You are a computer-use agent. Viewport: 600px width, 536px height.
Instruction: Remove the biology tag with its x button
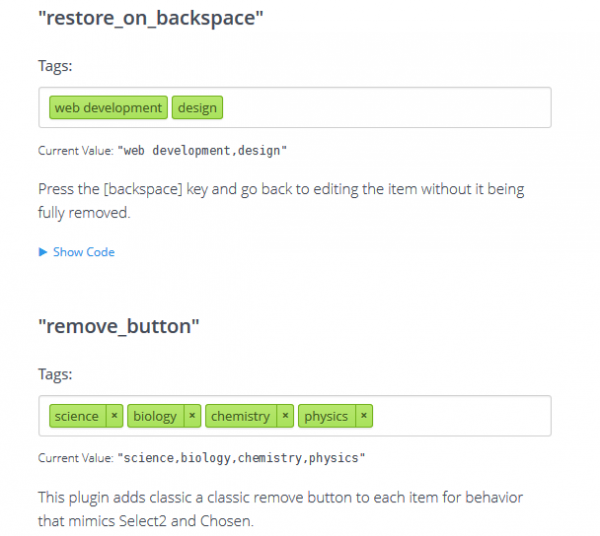coord(192,416)
